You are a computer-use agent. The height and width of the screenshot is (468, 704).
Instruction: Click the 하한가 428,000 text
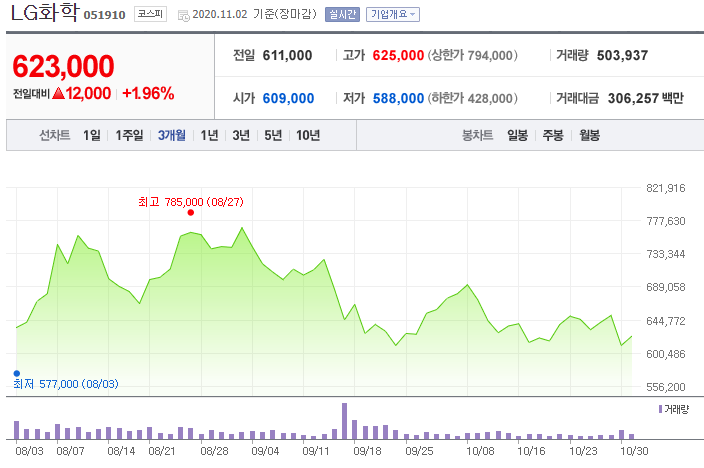click(x=473, y=98)
